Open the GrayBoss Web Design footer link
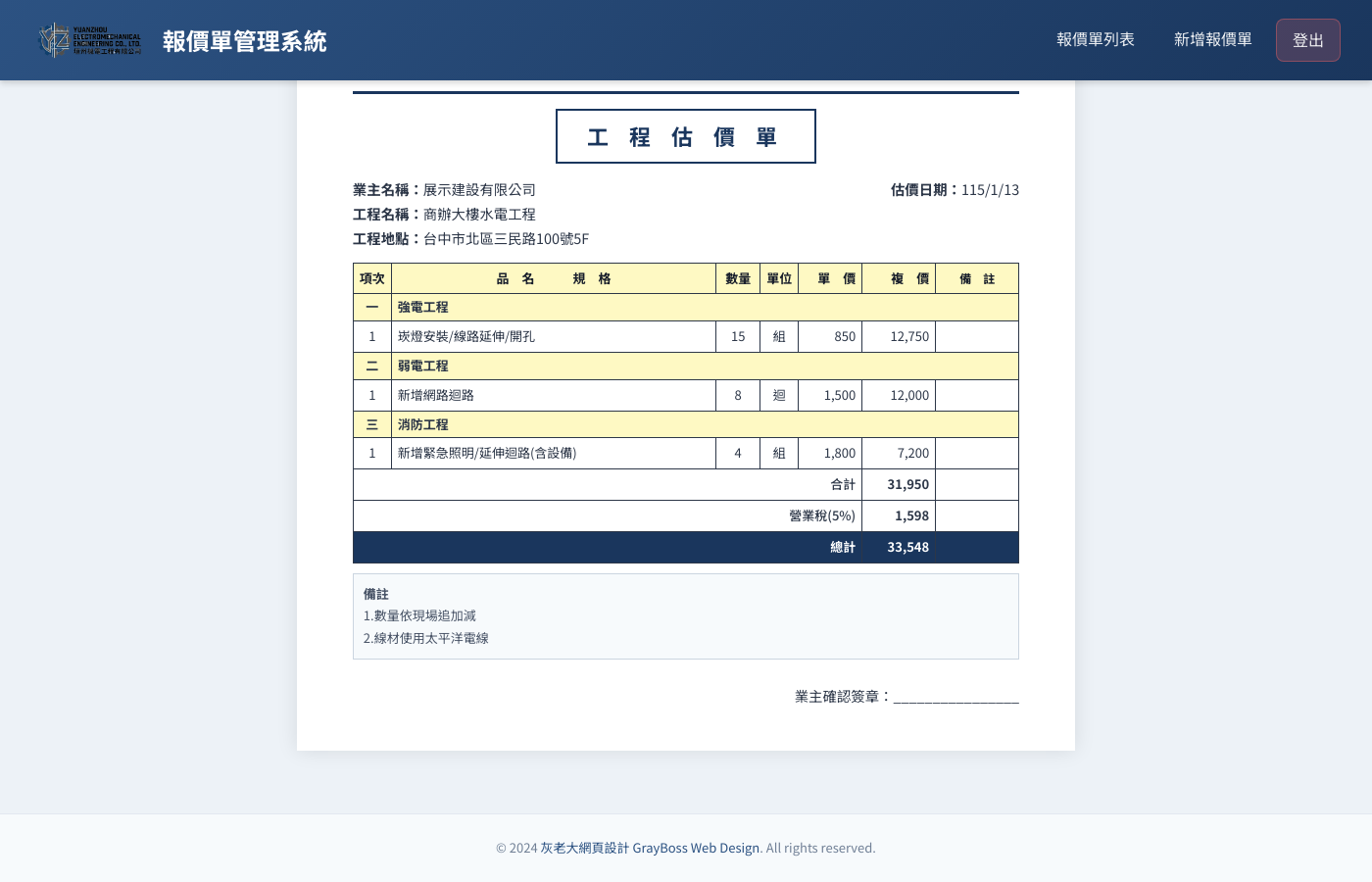Viewport: 1372px width, 882px height. (x=695, y=848)
